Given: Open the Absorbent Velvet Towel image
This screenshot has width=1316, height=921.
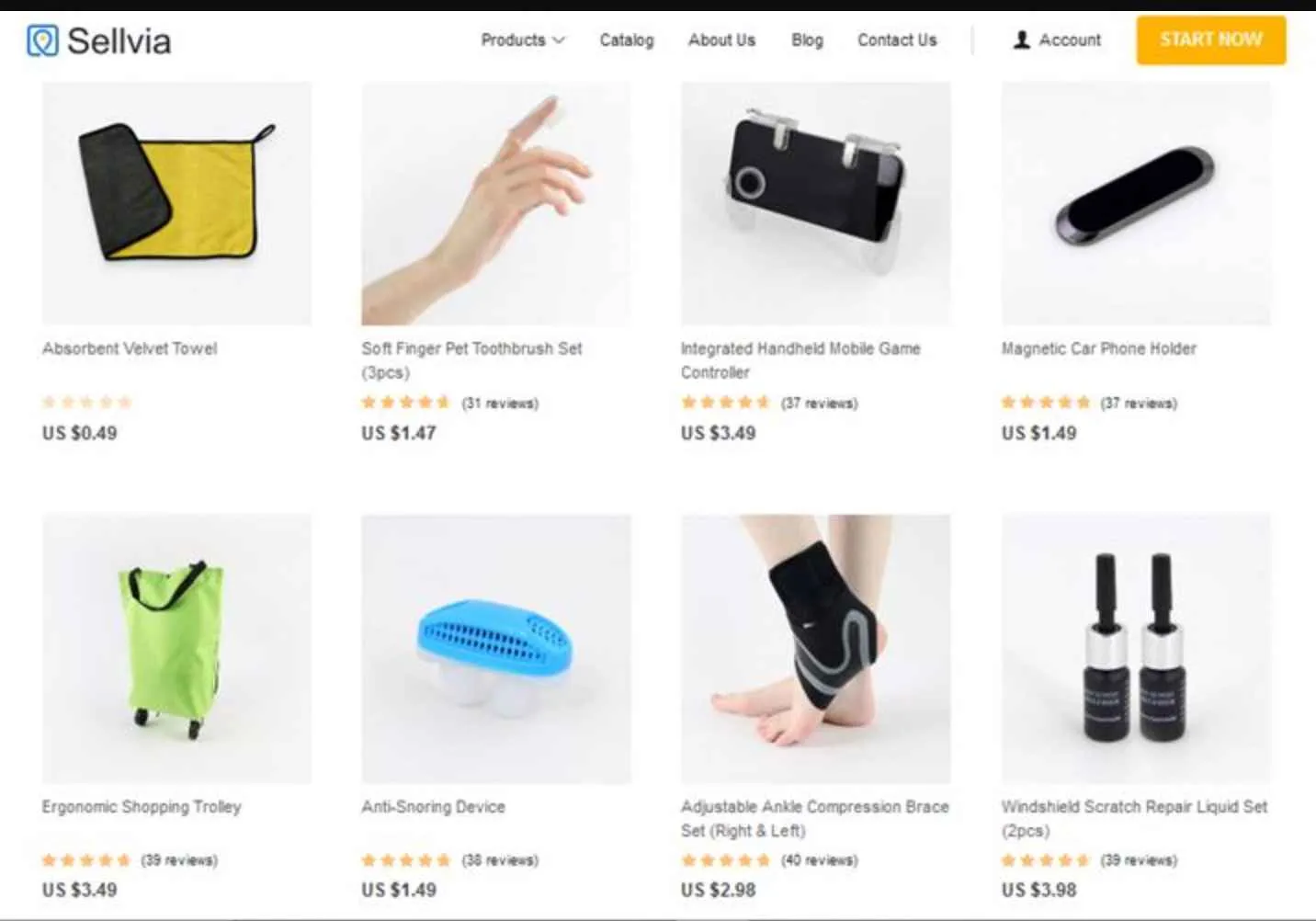Looking at the screenshot, I should (x=176, y=203).
